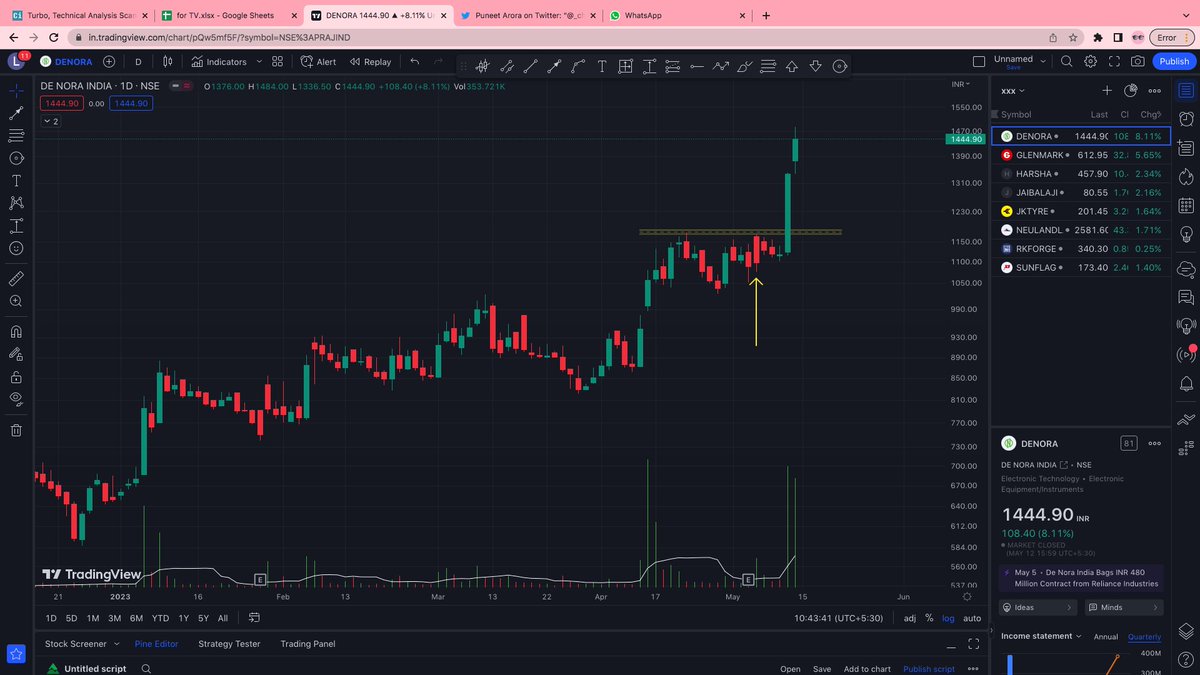Select the horizontal line drawing tool

click(x=697, y=66)
